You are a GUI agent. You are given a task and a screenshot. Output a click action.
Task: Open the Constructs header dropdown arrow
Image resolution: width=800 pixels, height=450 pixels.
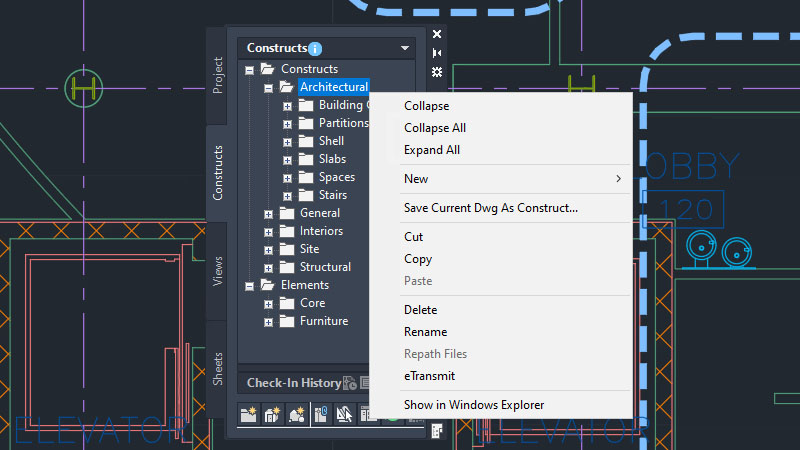point(405,48)
